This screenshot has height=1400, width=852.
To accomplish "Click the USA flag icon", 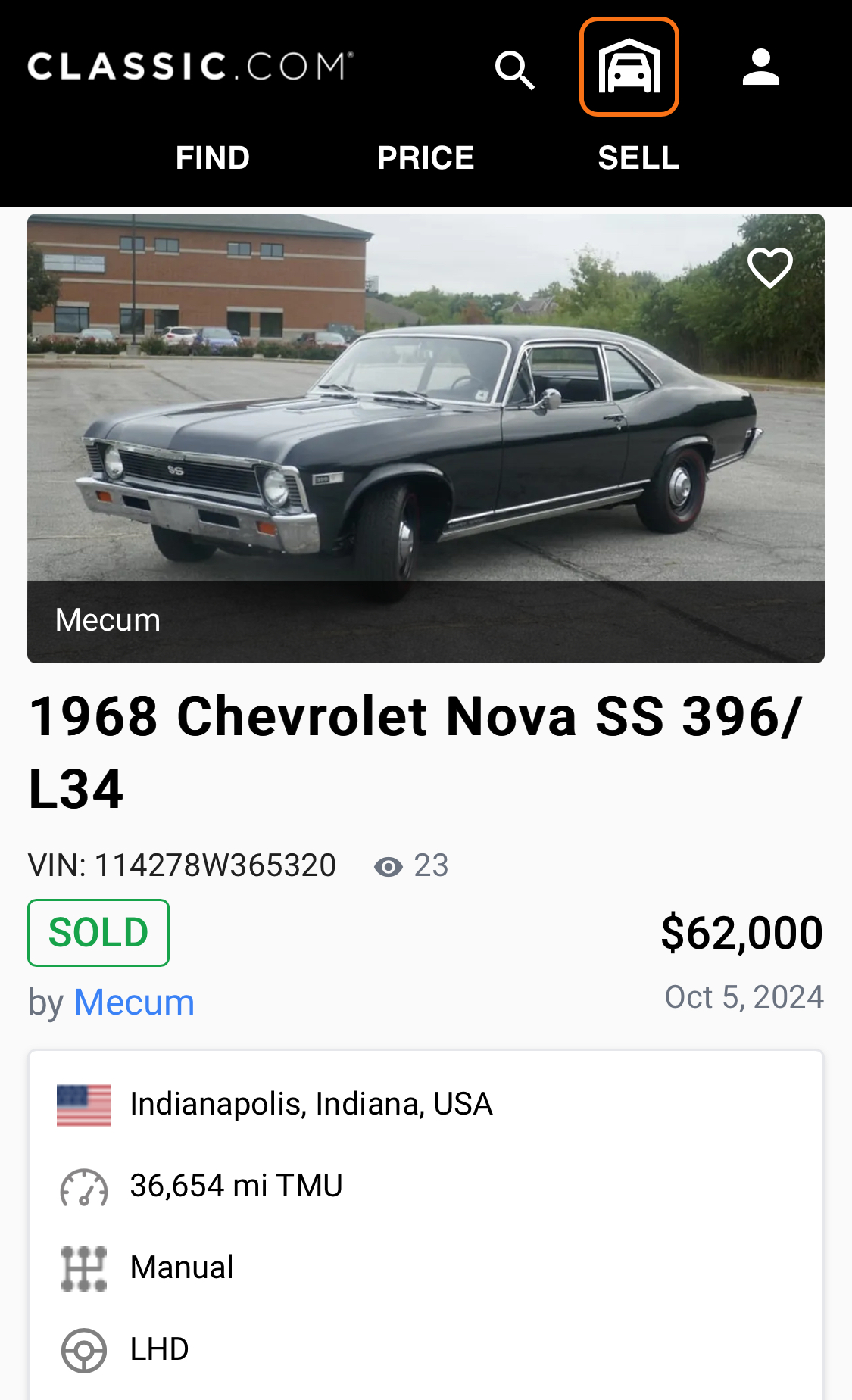I will pos(84,1105).
